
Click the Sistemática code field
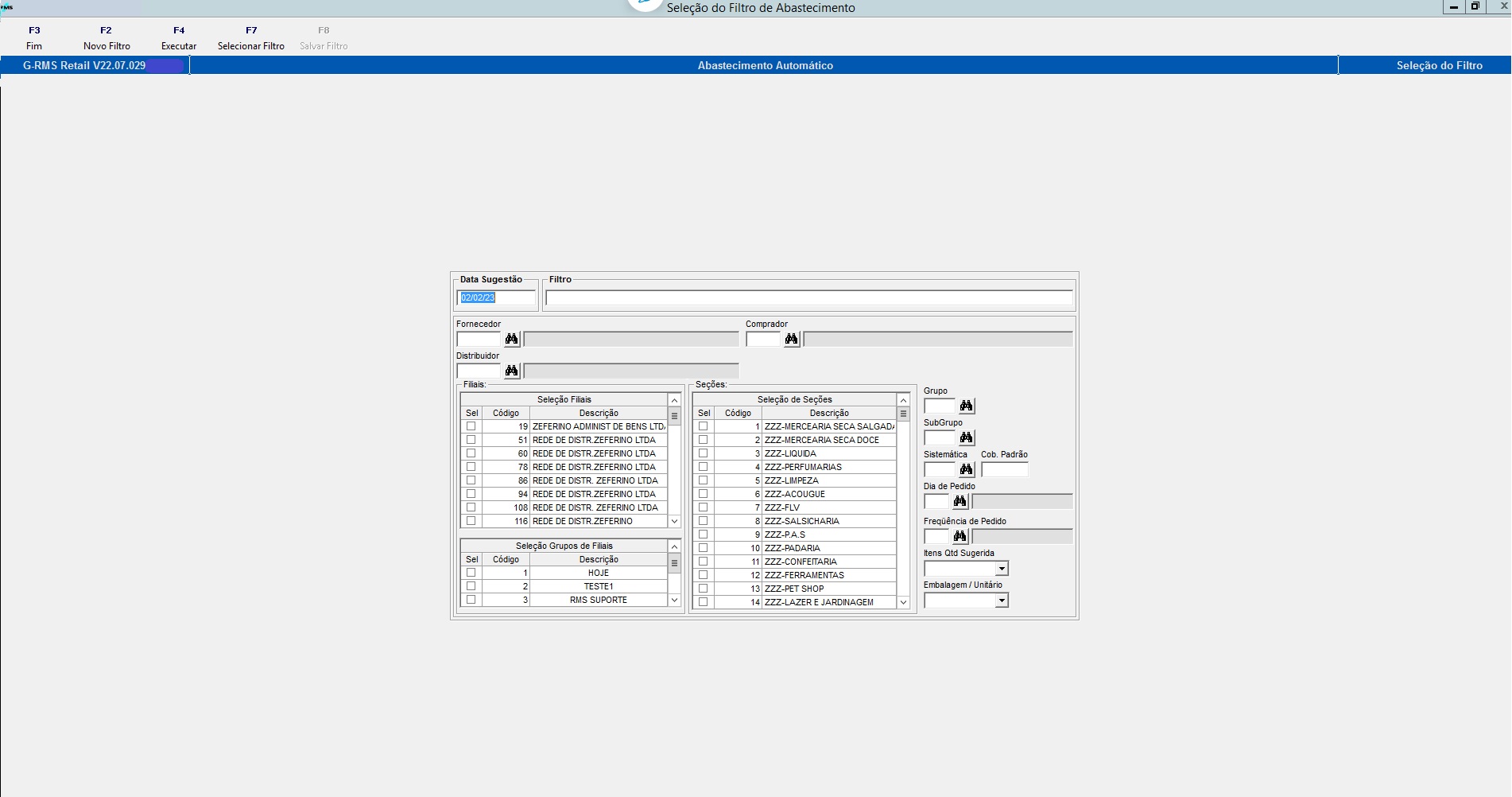pos(939,470)
